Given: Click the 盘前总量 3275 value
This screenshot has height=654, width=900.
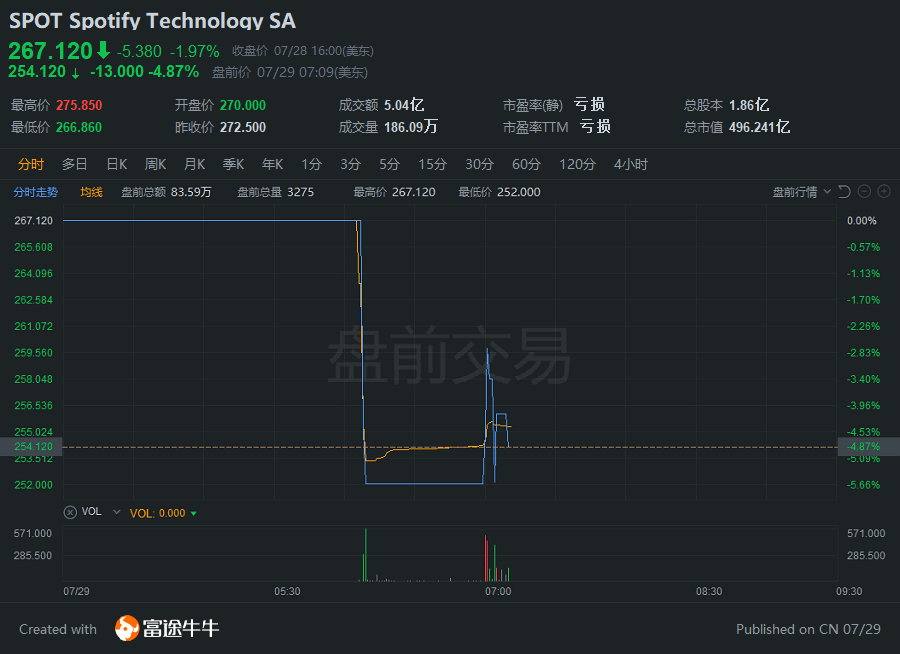Looking at the screenshot, I should 300,192.
